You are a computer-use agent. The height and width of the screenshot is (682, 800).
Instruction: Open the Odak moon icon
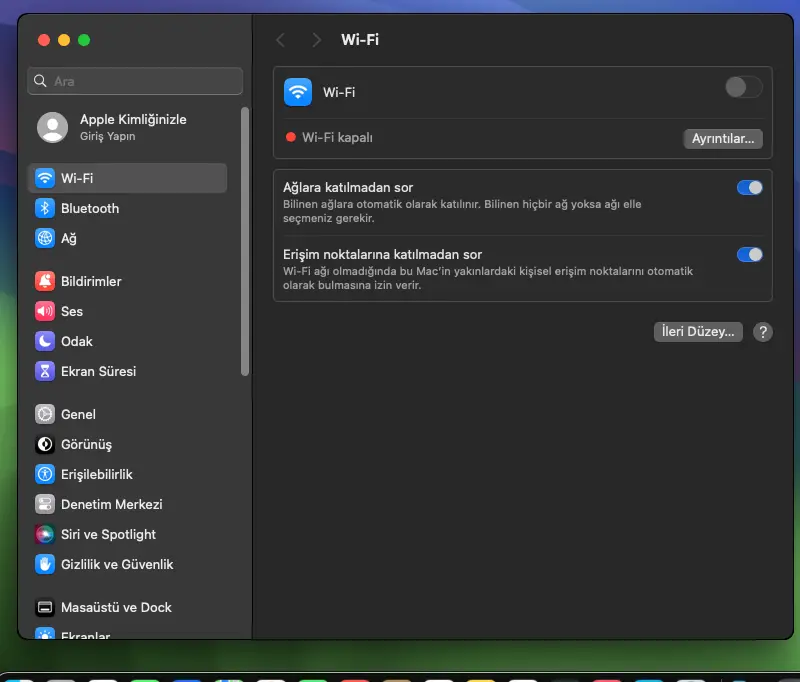(x=45, y=341)
